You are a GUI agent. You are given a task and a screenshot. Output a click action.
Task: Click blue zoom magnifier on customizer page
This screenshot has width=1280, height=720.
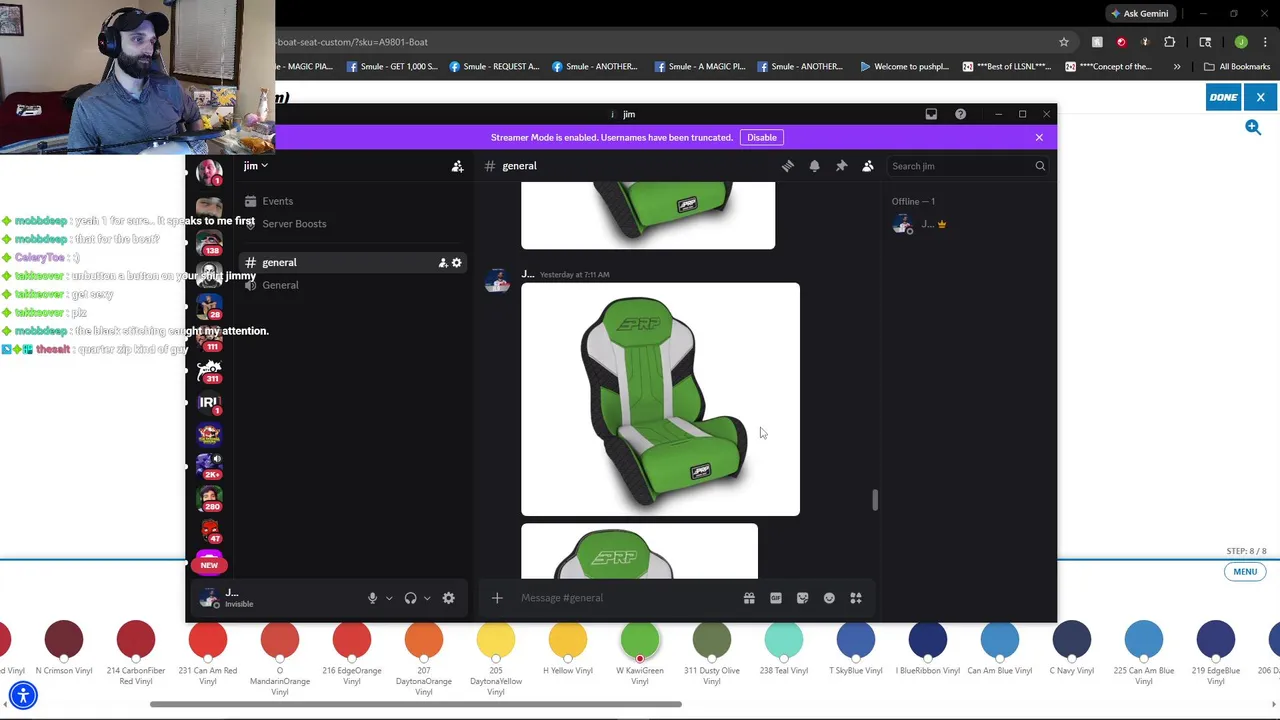click(1253, 127)
